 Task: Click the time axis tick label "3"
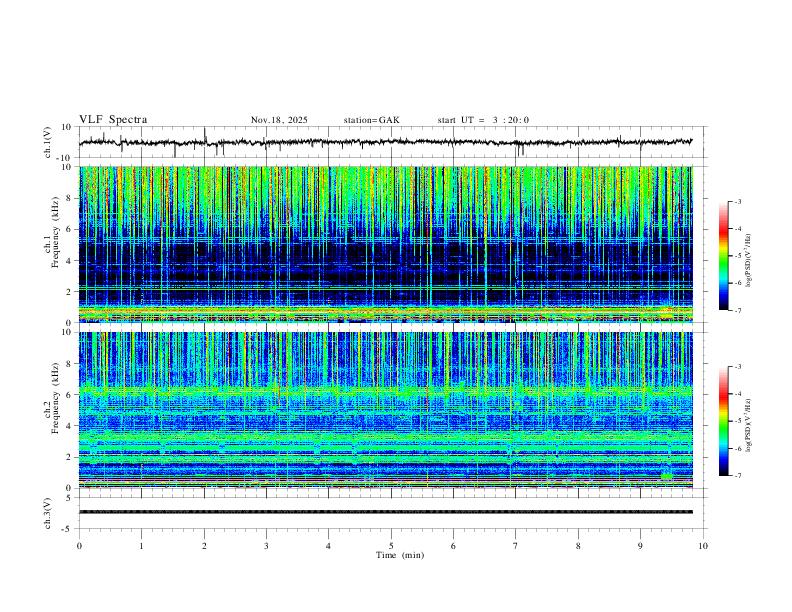point(266,546)
